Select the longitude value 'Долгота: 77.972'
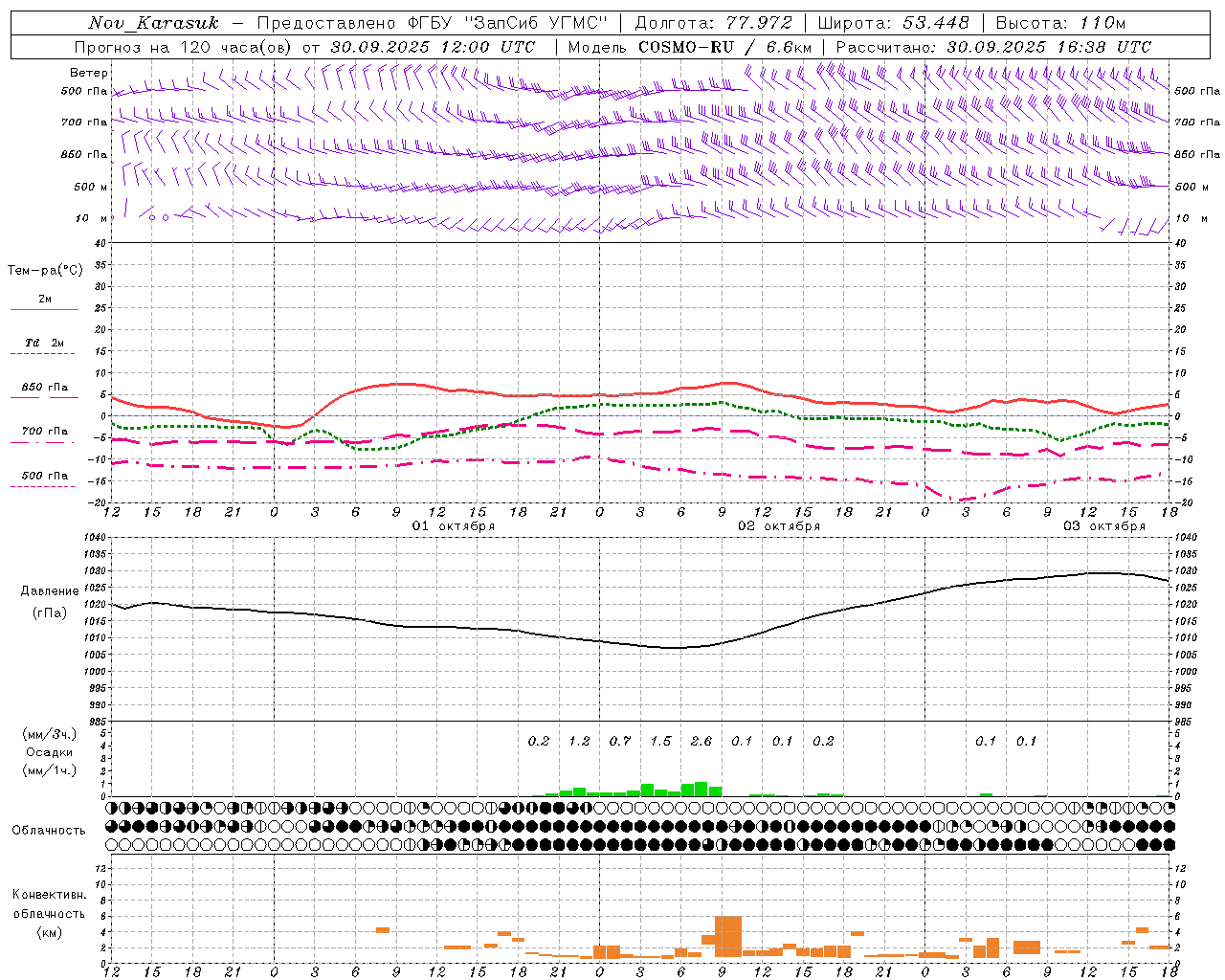This screenshot has width=1225, height=980. click(x=714, y=23)
